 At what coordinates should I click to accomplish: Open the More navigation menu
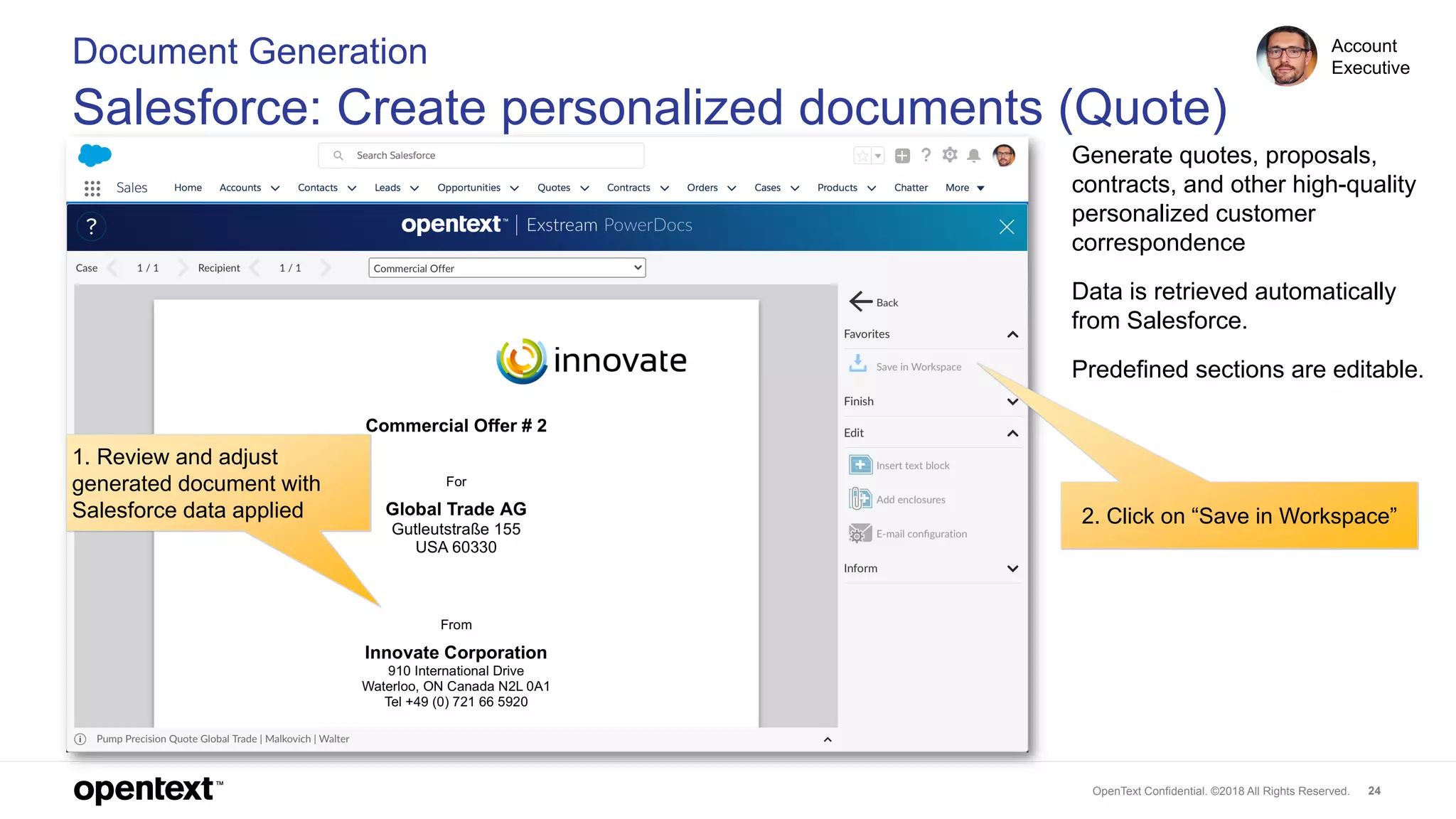click(965, 188)
